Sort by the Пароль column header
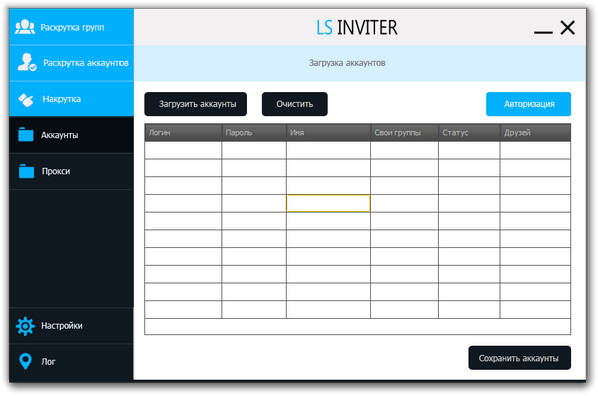This screenshot has height=396, width=598. 254,132
